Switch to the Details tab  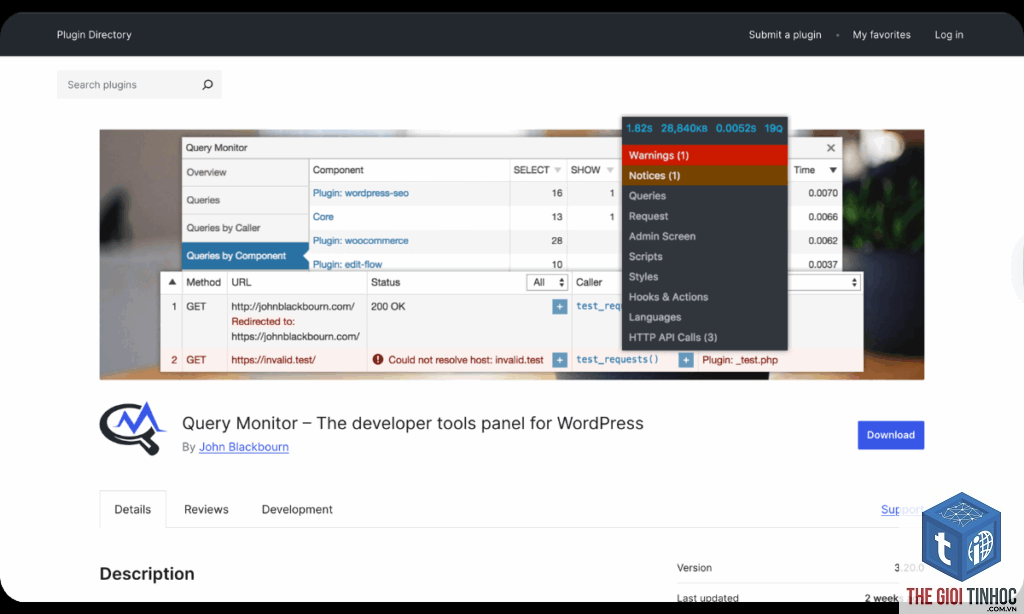click(133, 509)
